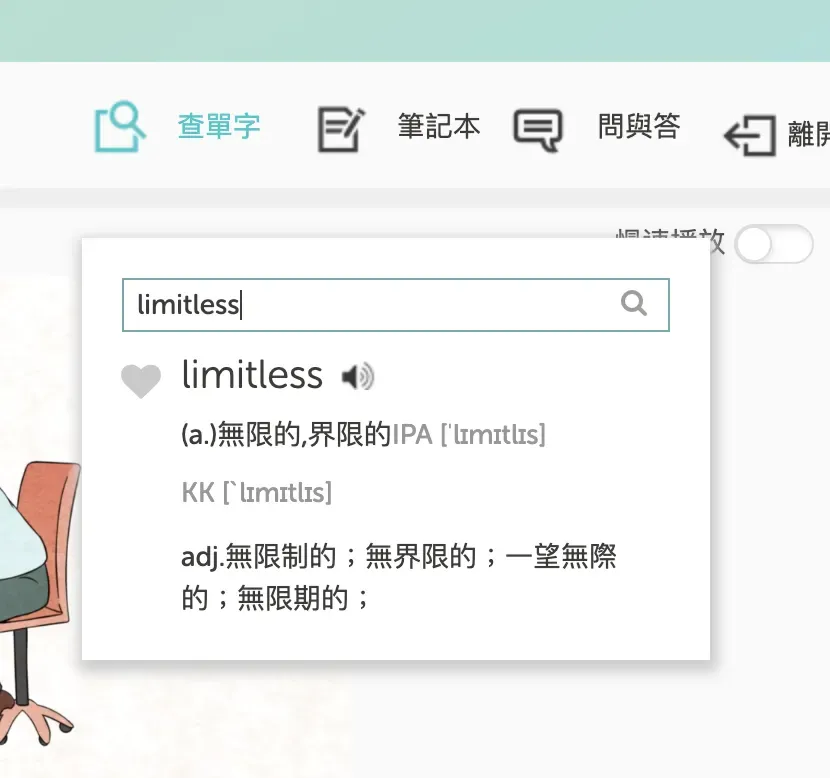Click the (a.)無限的,界限的 definition text
Viewport: 830px width, 778px height.
coord(286,435)
